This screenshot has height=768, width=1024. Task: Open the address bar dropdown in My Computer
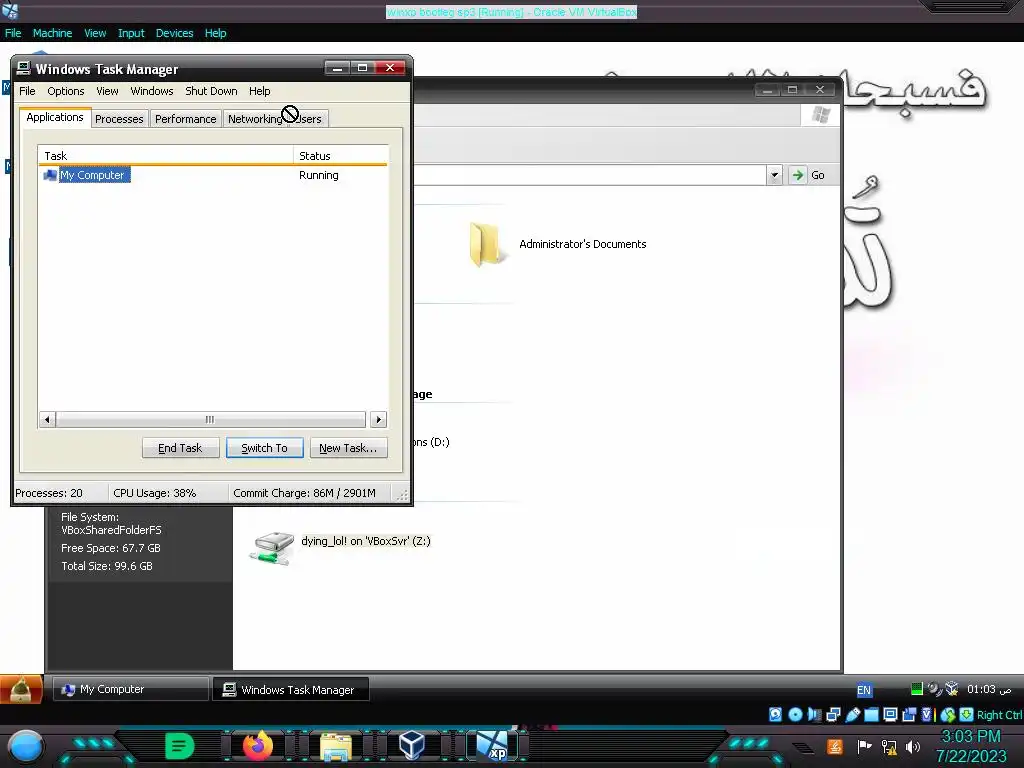pyautogui.click(x=775, y=175)
